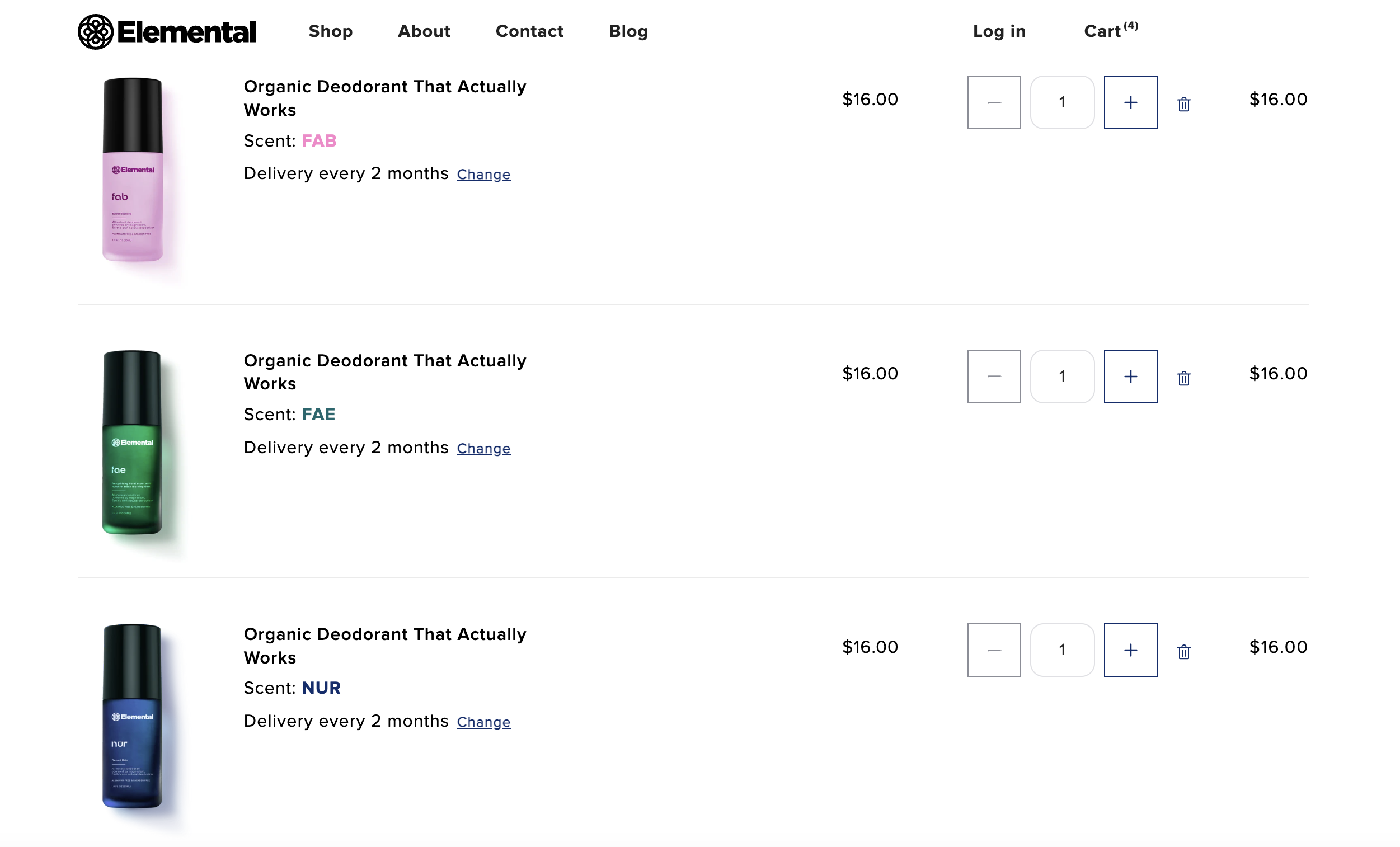Image resolution: width=1400 pixels, height=847 pixels.
Task: Increase FAB quantity with plus icon
Action: click(x=1131, y=102)
